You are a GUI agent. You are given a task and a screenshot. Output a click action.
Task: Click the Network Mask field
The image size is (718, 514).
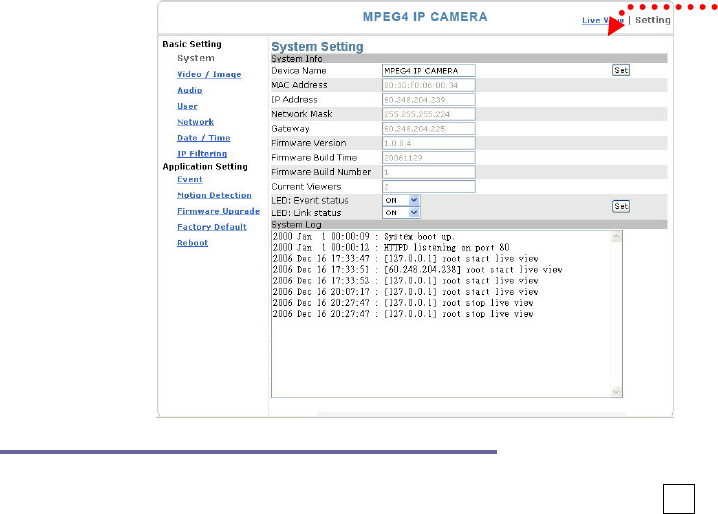point(429,114)
